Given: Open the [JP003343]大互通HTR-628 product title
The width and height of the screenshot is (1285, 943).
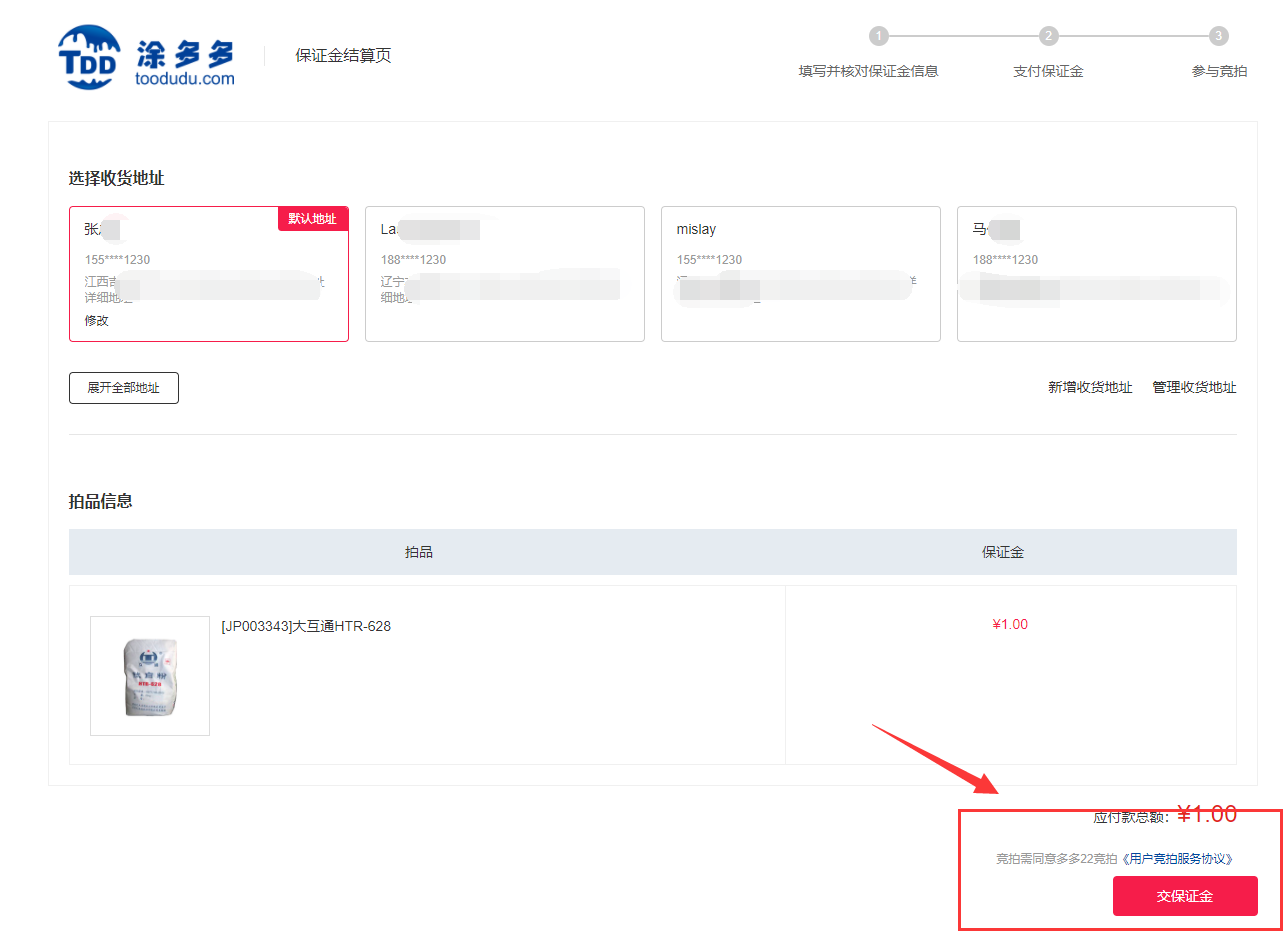Looking at the screenshot, I should point(306,627).
